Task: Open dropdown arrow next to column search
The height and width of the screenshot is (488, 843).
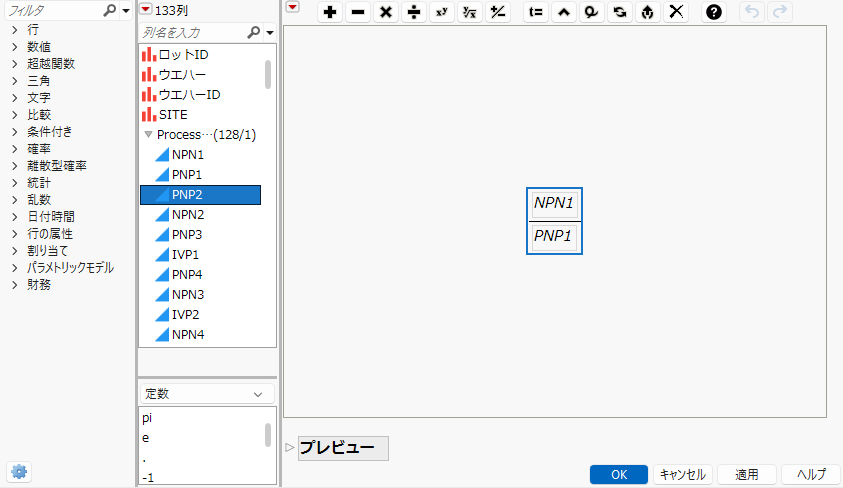Action: (270, 33)
